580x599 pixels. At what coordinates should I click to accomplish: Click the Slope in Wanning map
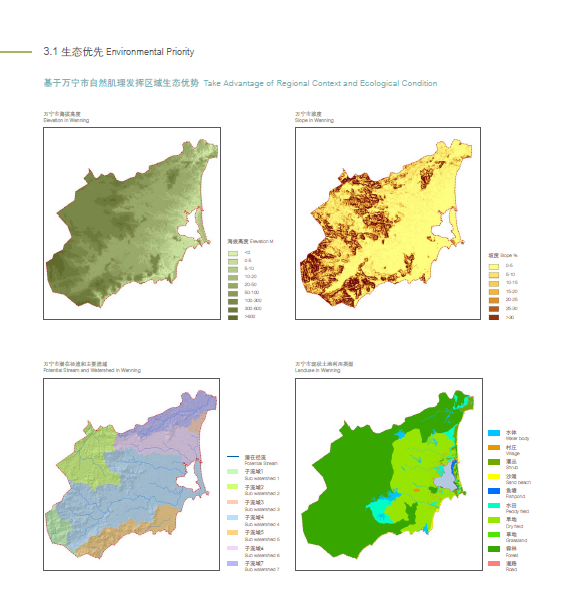pyautogui.click(x=388, y=223)
